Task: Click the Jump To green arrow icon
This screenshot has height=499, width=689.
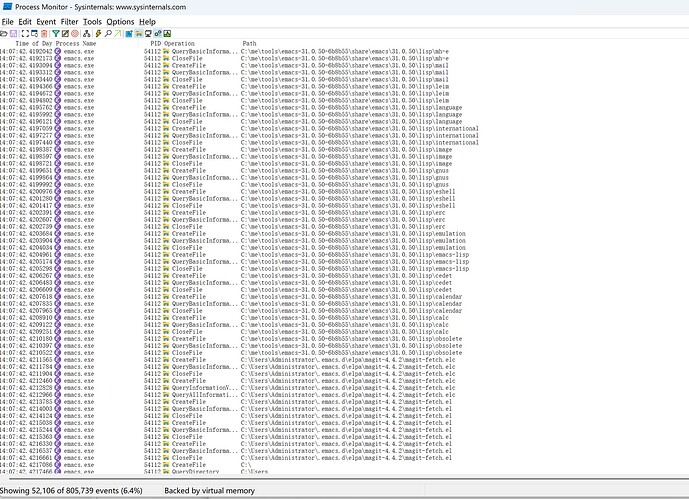Action: tap(118, 33)
